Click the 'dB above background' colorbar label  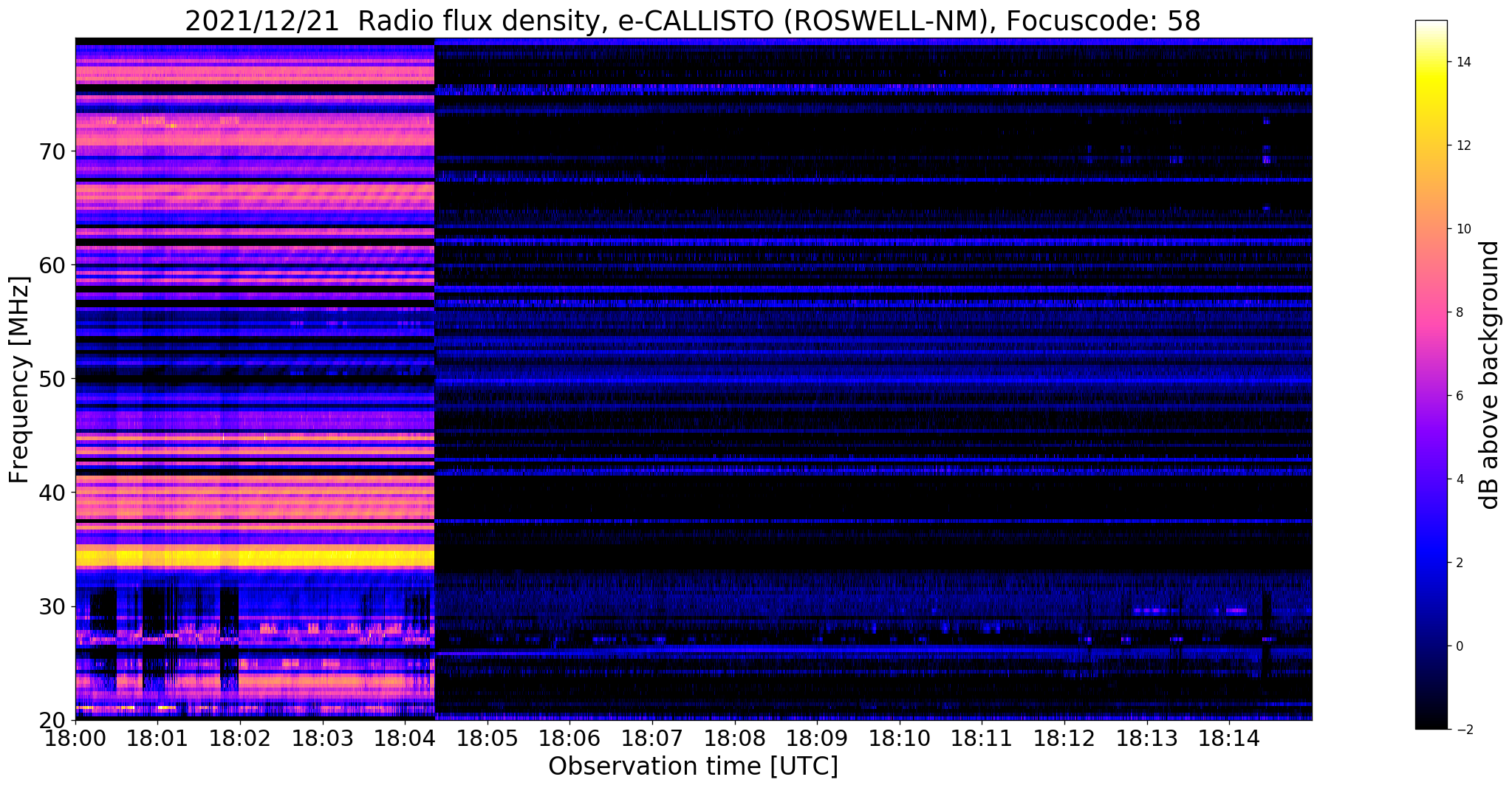click(1490, 374)
